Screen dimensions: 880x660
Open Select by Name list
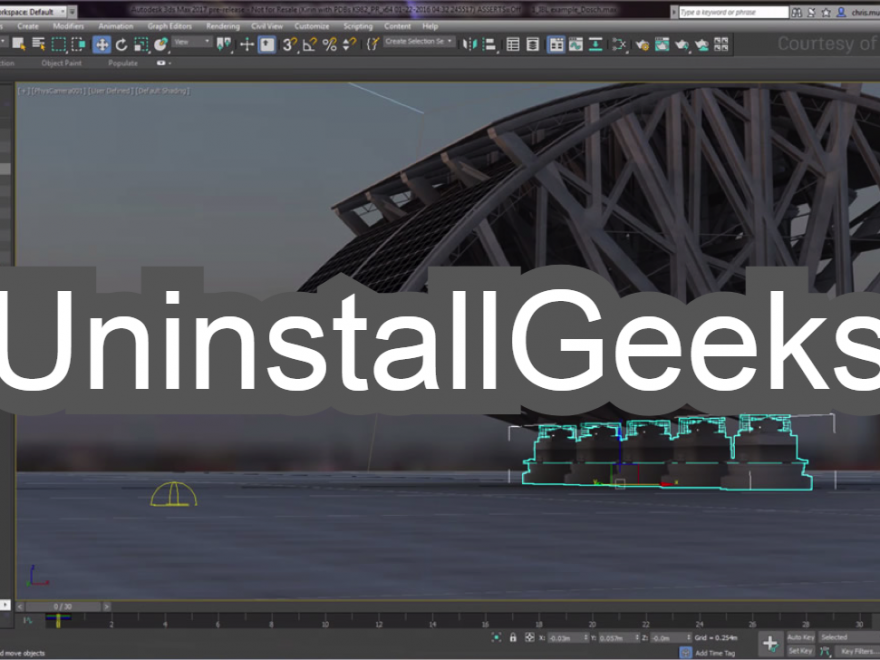click(38, 44)
